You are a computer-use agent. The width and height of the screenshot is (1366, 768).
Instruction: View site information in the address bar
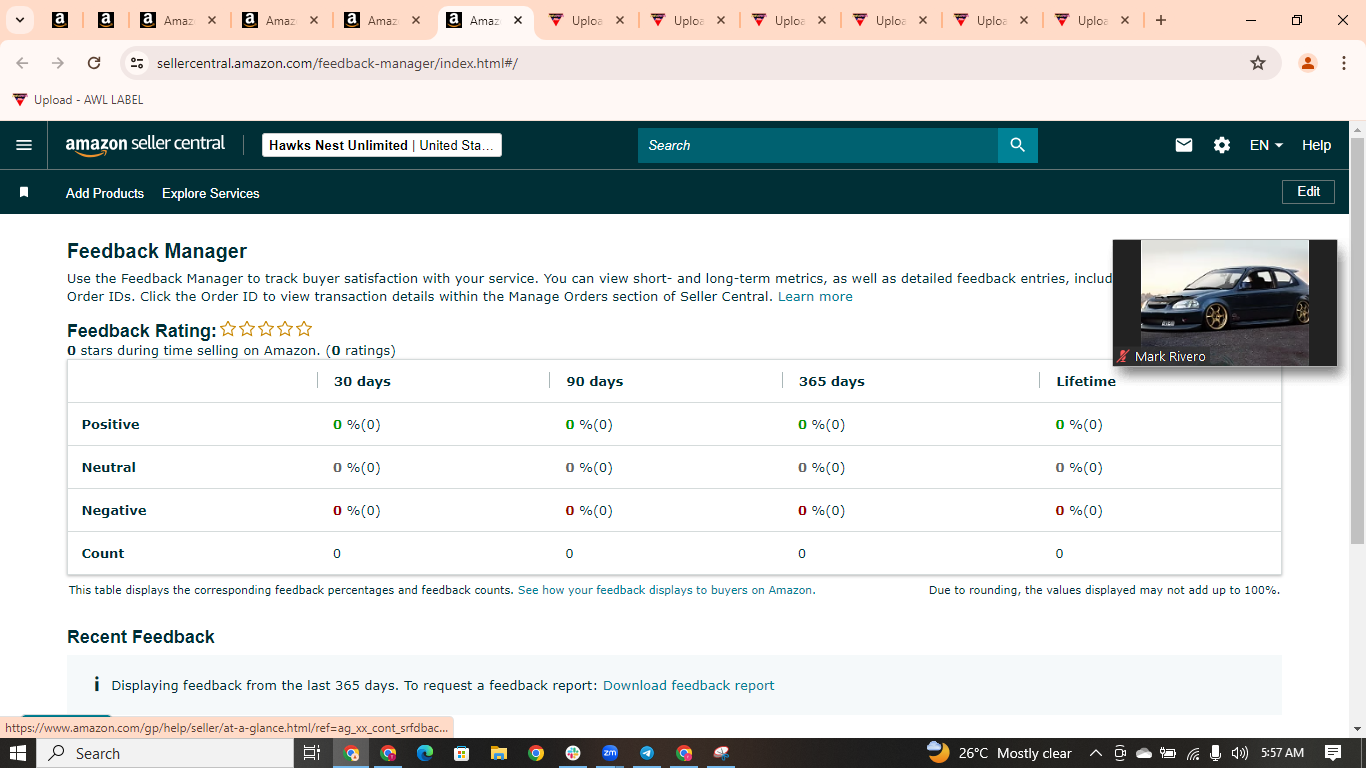click(x=137, y=63)
